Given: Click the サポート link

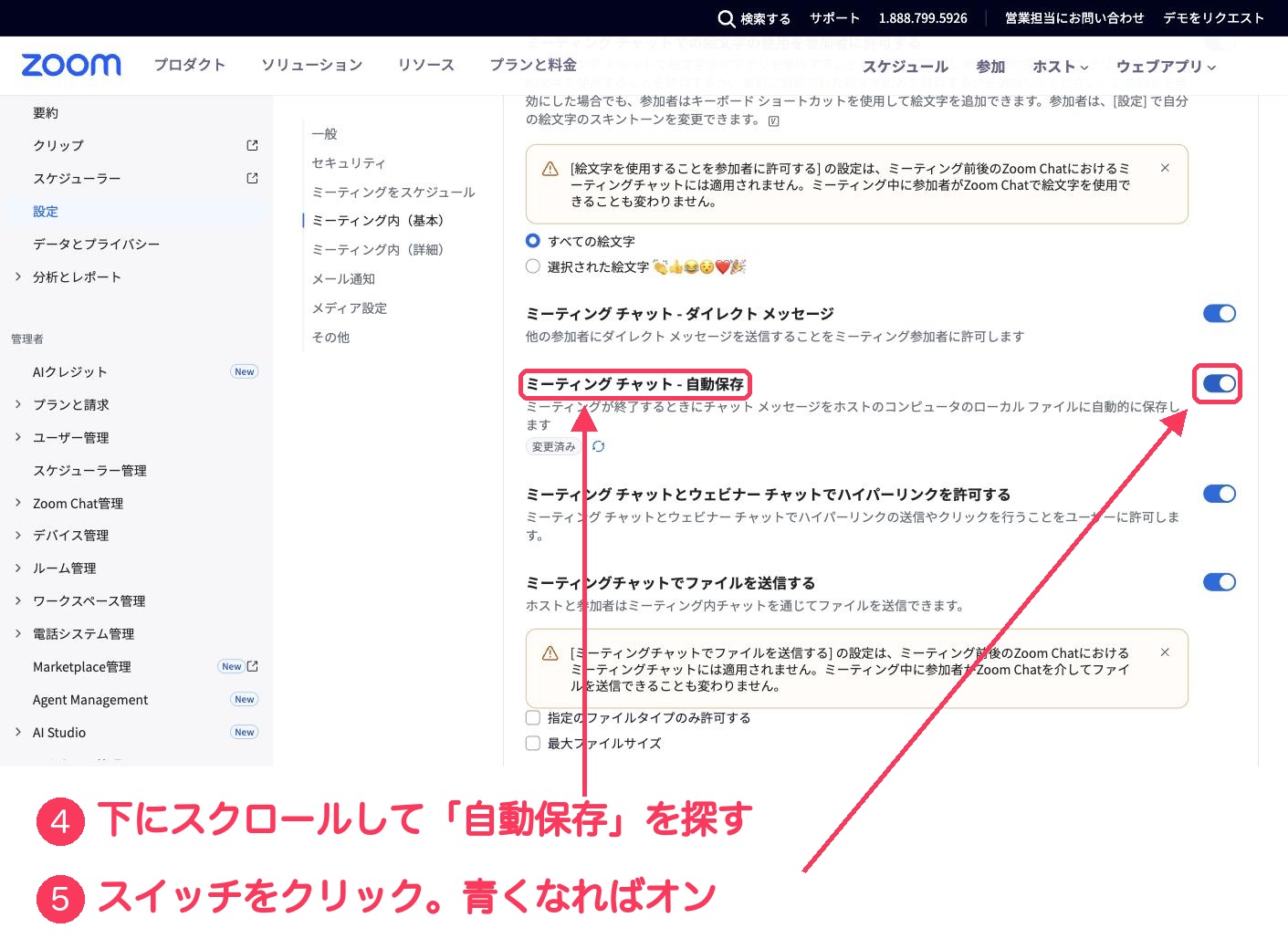Looking at the screenshot, I should click(x=834, y=18).
